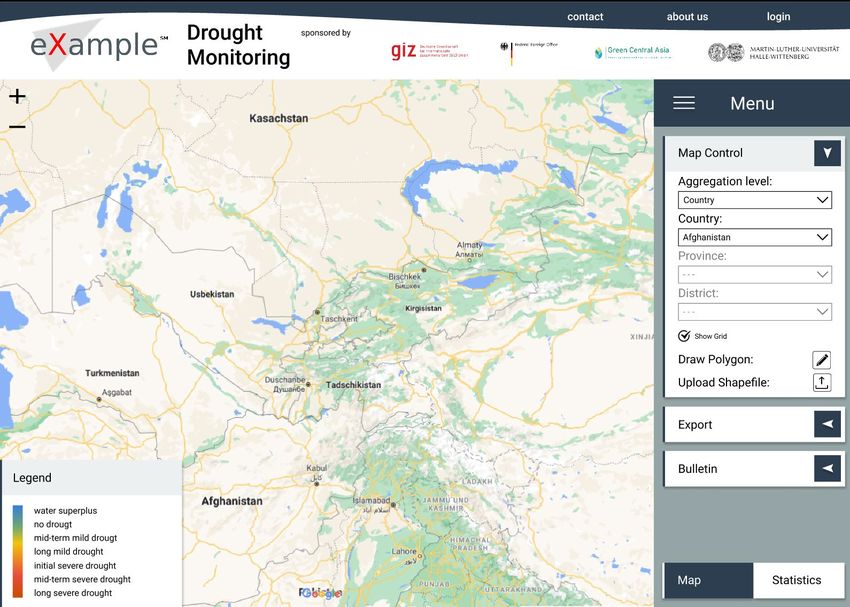
Task: Open the about us page
Action: click(x=687, y=17)
